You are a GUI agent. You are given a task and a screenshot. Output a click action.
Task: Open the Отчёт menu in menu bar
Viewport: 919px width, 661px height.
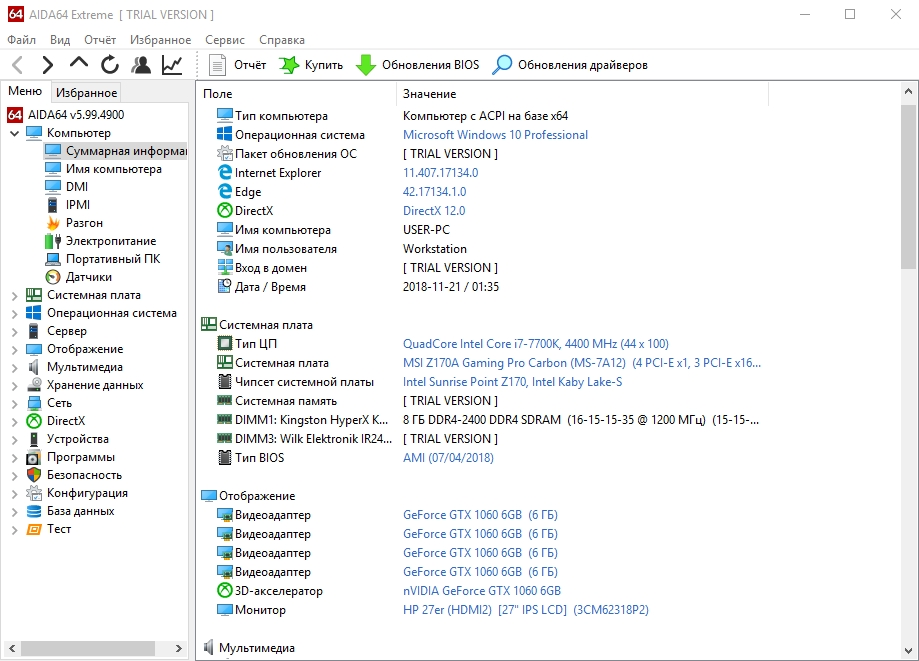coord(100,40)
